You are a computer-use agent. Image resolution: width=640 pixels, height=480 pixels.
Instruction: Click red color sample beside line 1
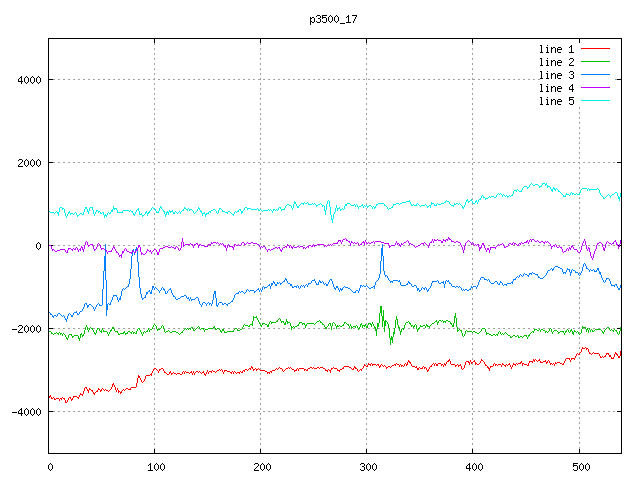(595, 49)
